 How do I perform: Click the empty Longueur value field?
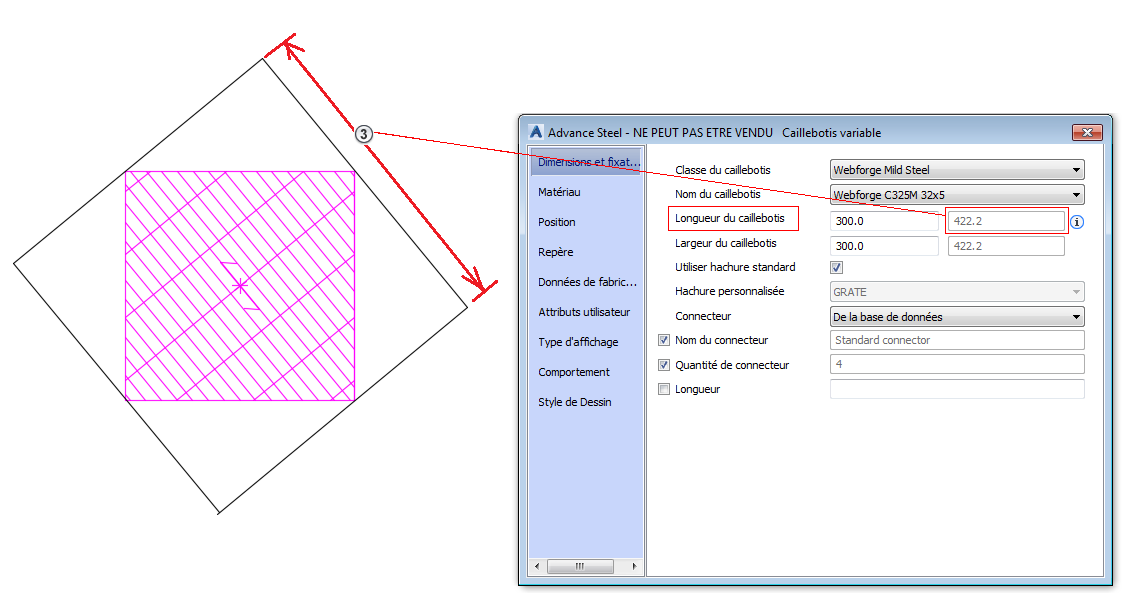click(x=957, y=389)
